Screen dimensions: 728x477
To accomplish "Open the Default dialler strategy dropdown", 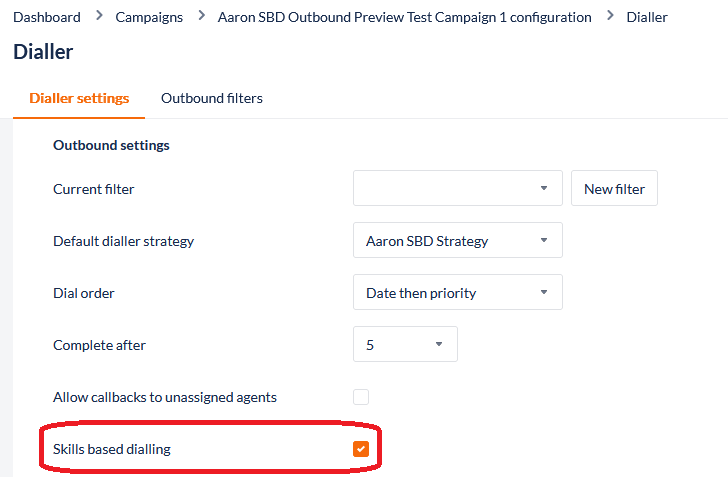I will 457,240.
